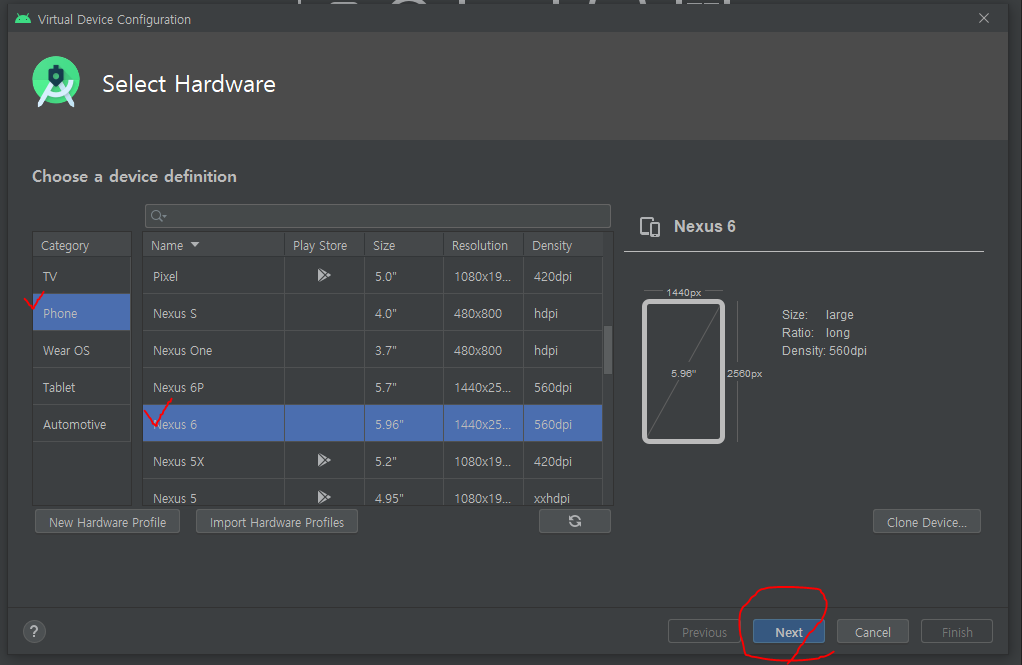This screenshot has width=1022, height=665.
Task: Click the Density: 560dpi detail text
Action: pos(824,351)
